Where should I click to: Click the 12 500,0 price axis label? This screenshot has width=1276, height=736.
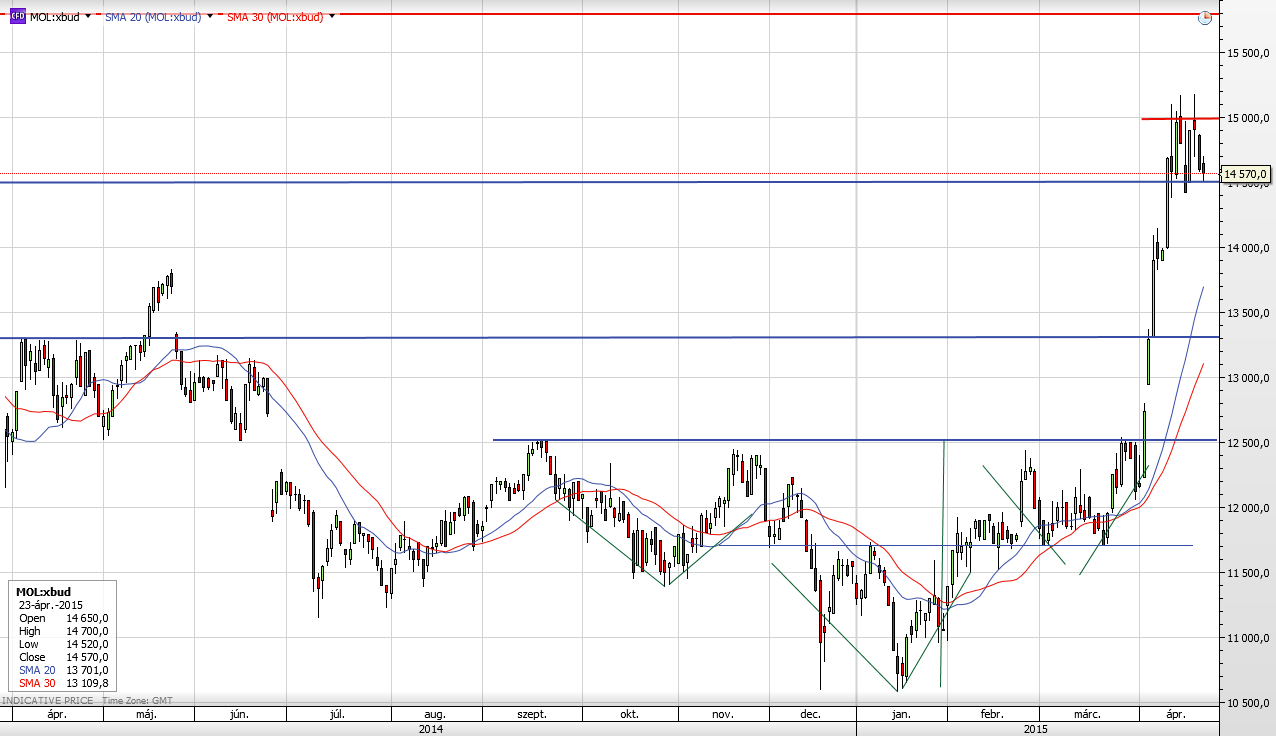[1246, 443]
